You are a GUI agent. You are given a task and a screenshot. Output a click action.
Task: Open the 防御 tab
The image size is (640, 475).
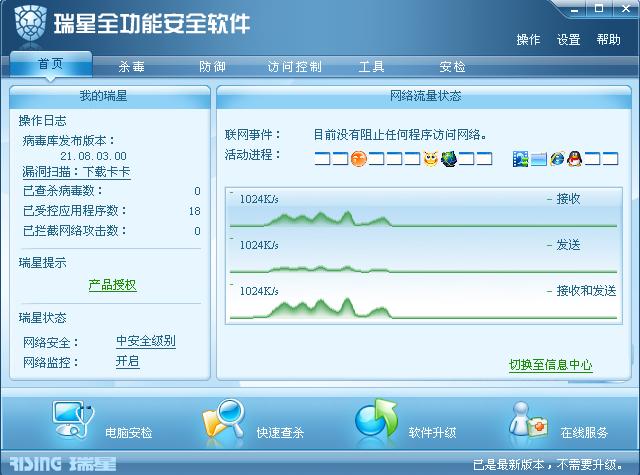point(212,66)
